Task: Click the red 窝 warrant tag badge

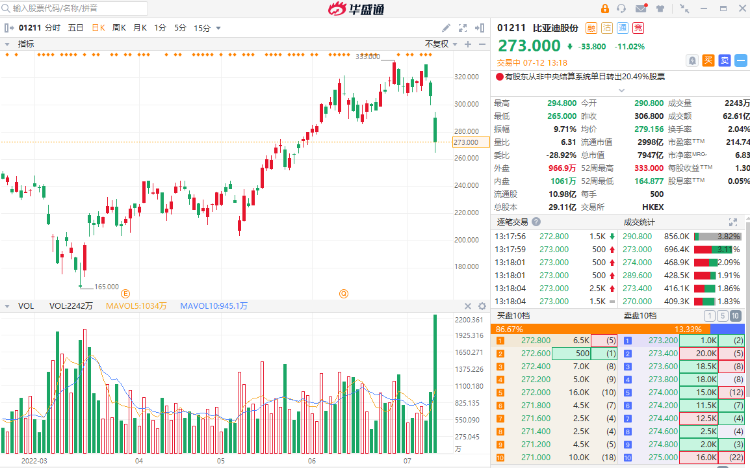Action: click(x=638, y=28)
